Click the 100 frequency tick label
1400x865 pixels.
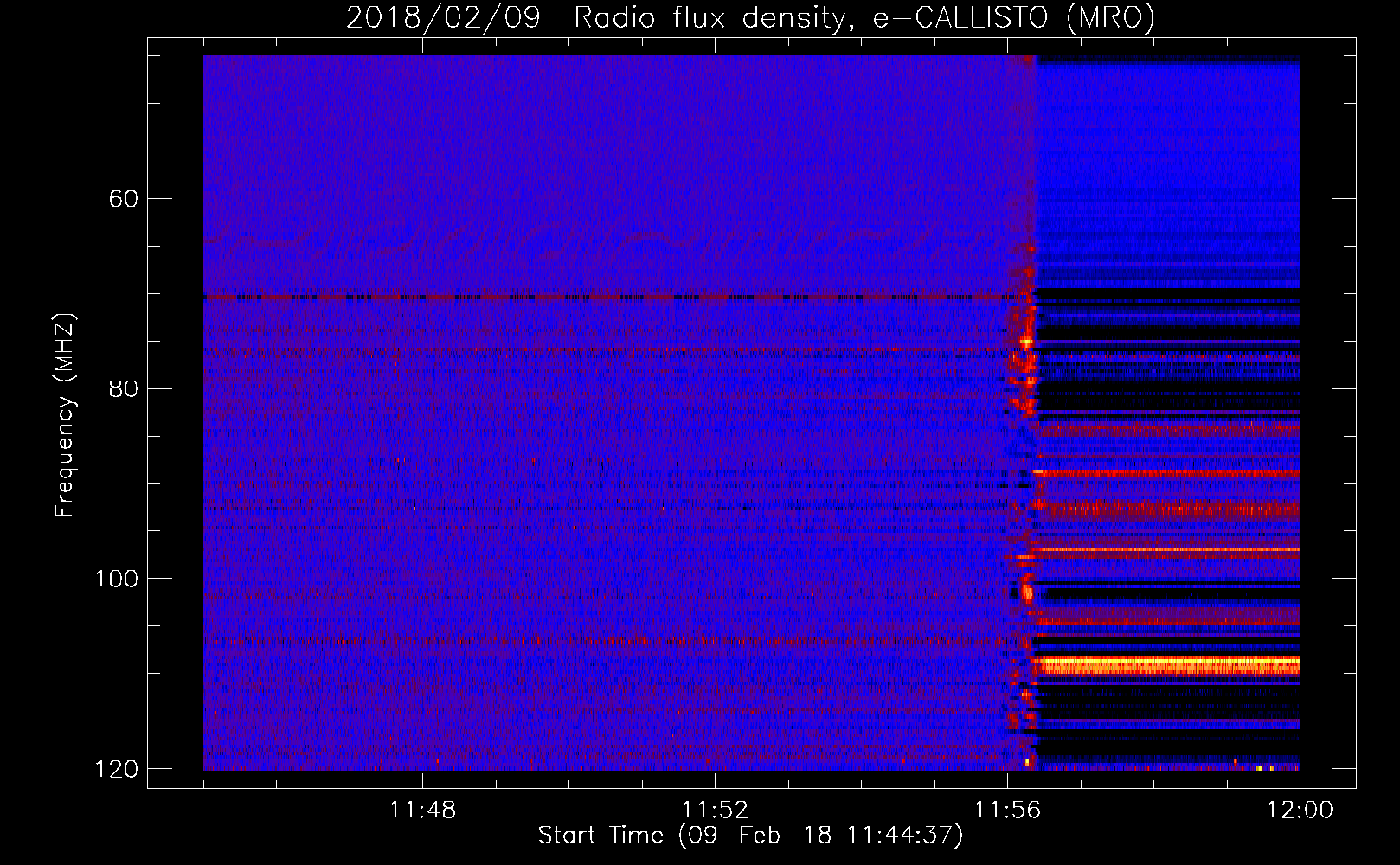(116, 579)
